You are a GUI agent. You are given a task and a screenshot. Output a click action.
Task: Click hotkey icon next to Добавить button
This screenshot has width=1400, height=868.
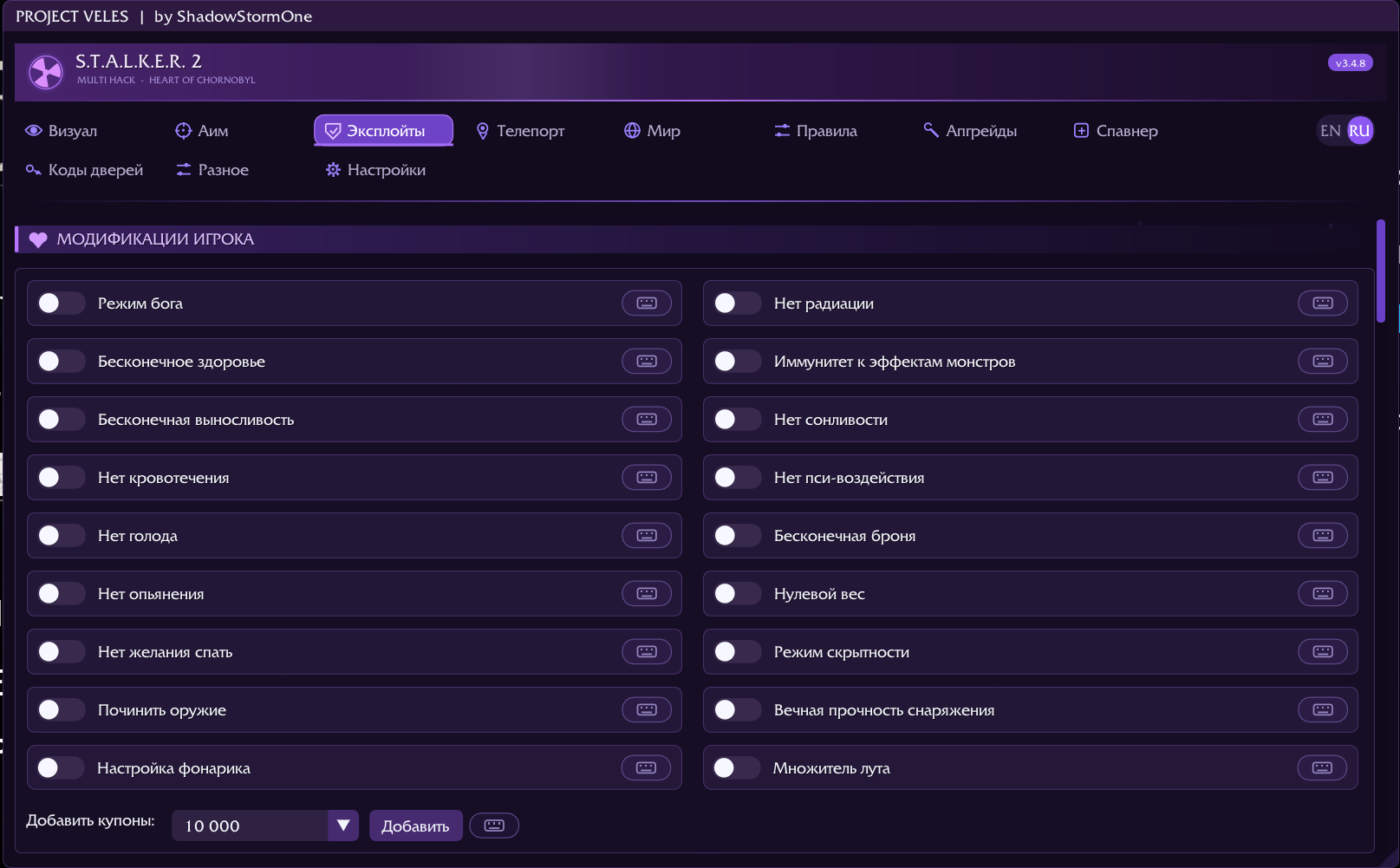coord(494,826)
